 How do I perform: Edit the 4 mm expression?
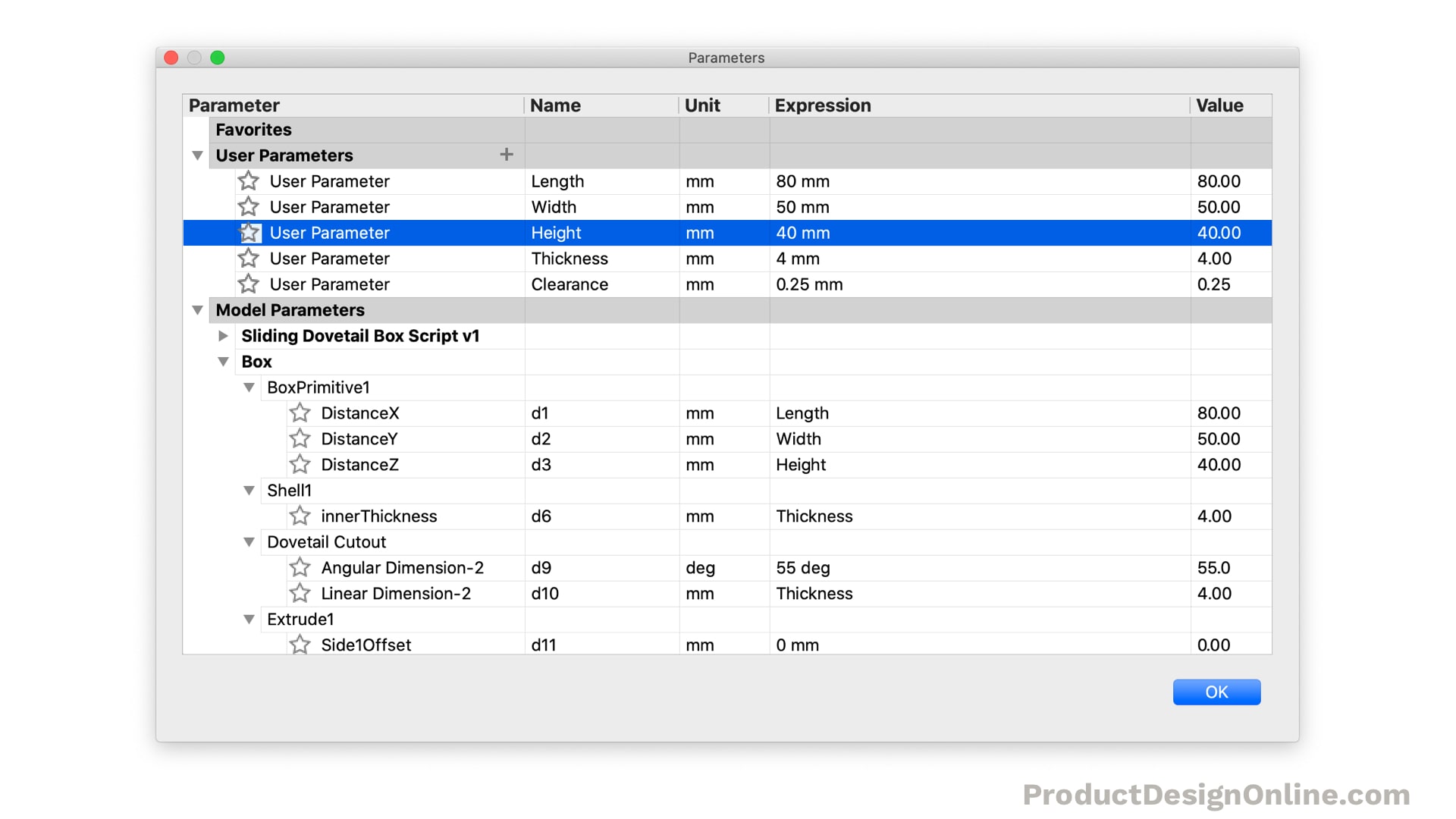980,259
